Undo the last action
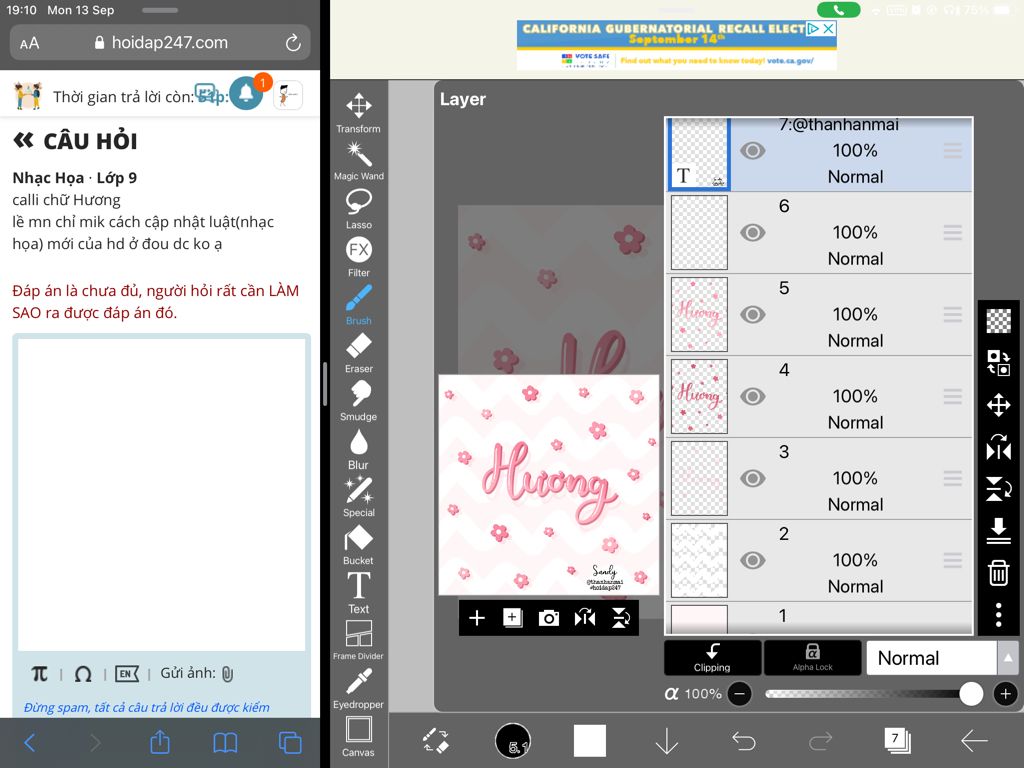This screenshot has width=1024, height=768. pyautogui.click(x=743, y=741)
